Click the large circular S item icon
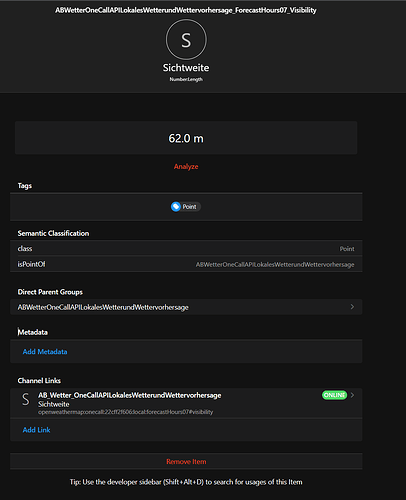The height and width of the screenshot is (500, 406). pos(186,40)
